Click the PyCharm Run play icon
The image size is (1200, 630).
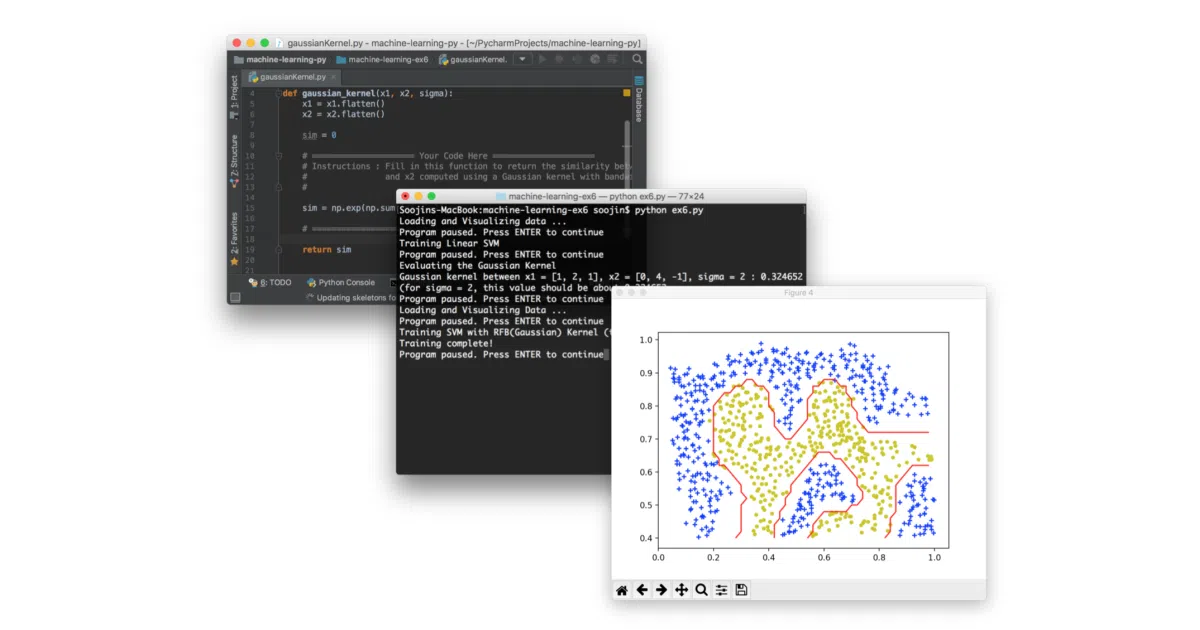pyautogui.click(x=542, y=59)
